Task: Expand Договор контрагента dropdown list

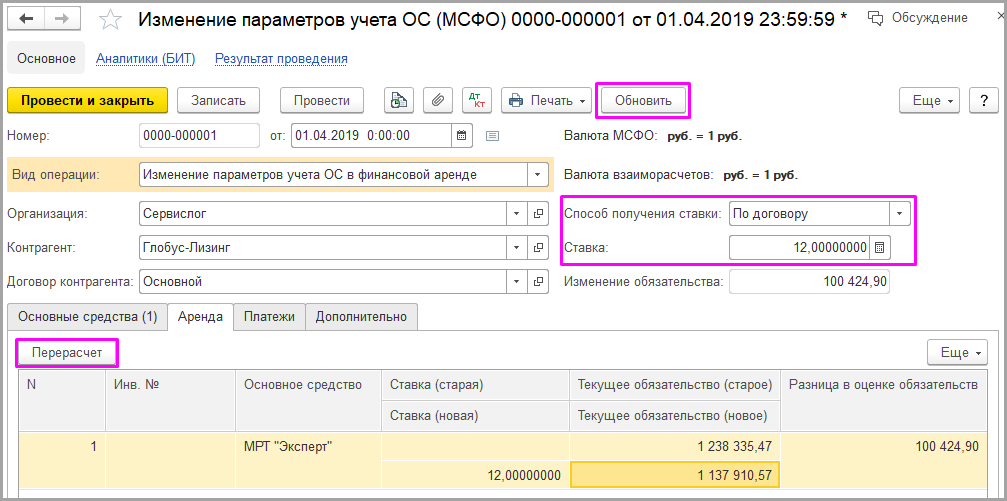Action: pos(517,281)
